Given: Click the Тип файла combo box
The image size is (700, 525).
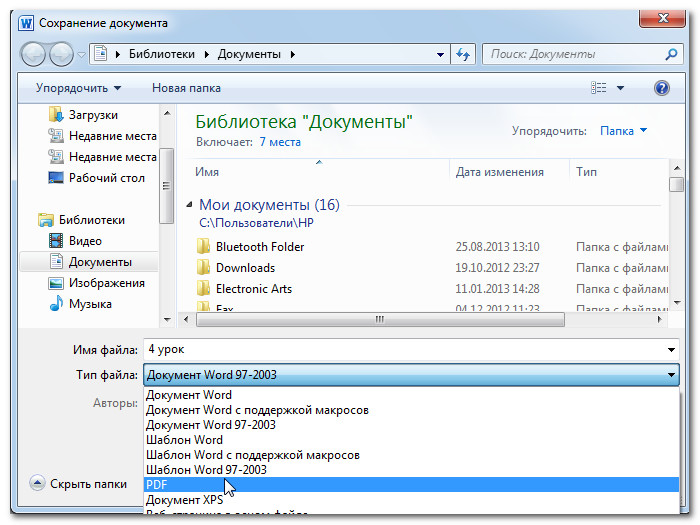Looking at the screenshot, I should (x=411, y=375).
